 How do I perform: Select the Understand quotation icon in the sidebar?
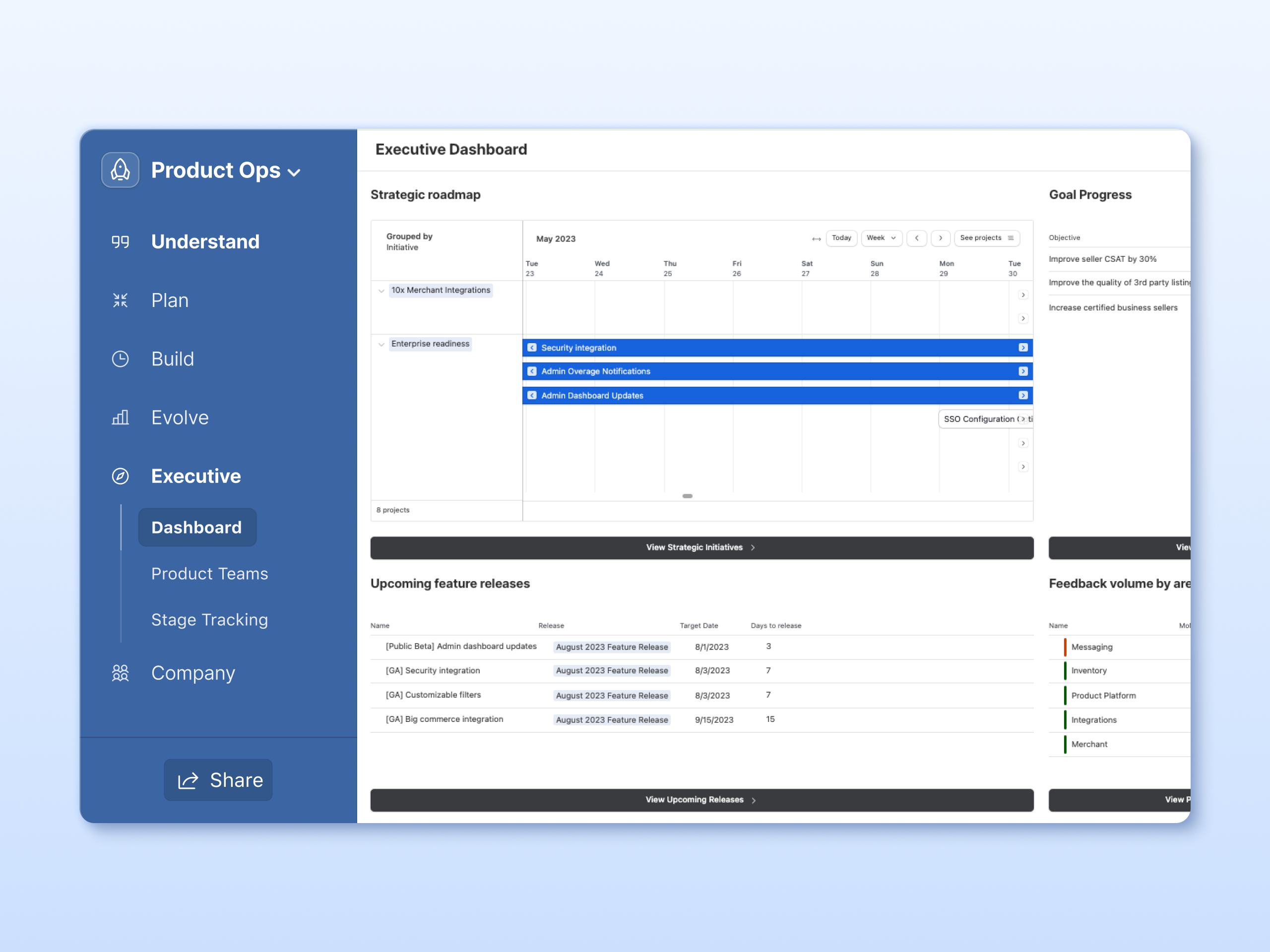point(120,241)
